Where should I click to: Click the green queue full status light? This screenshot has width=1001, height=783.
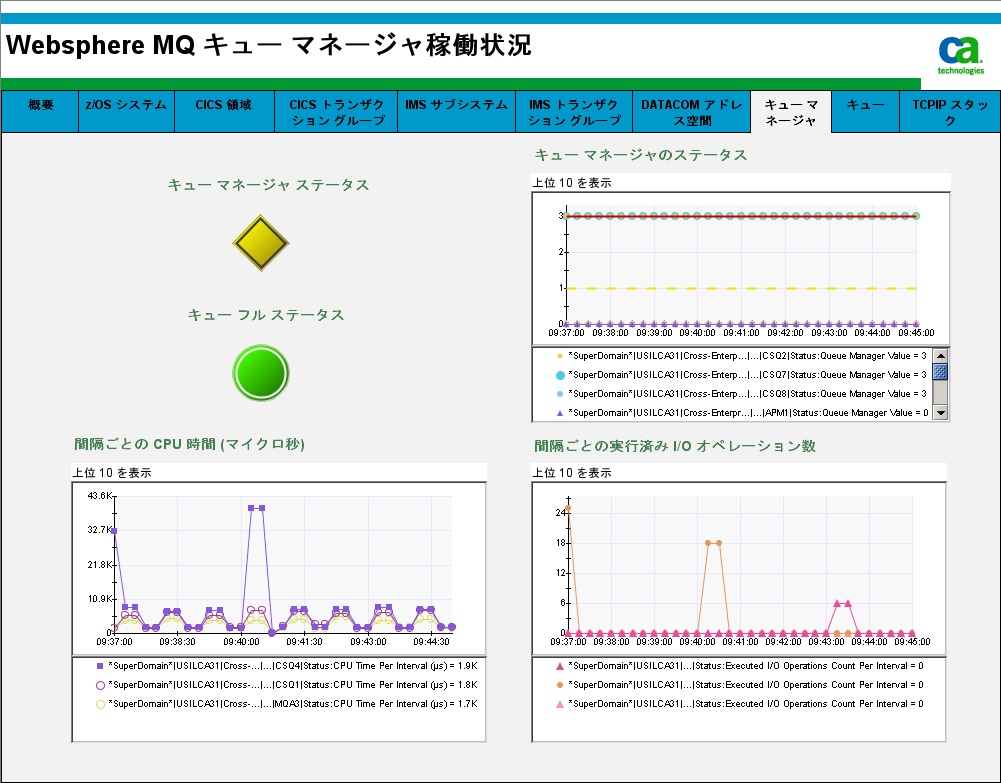click(260, 372)
